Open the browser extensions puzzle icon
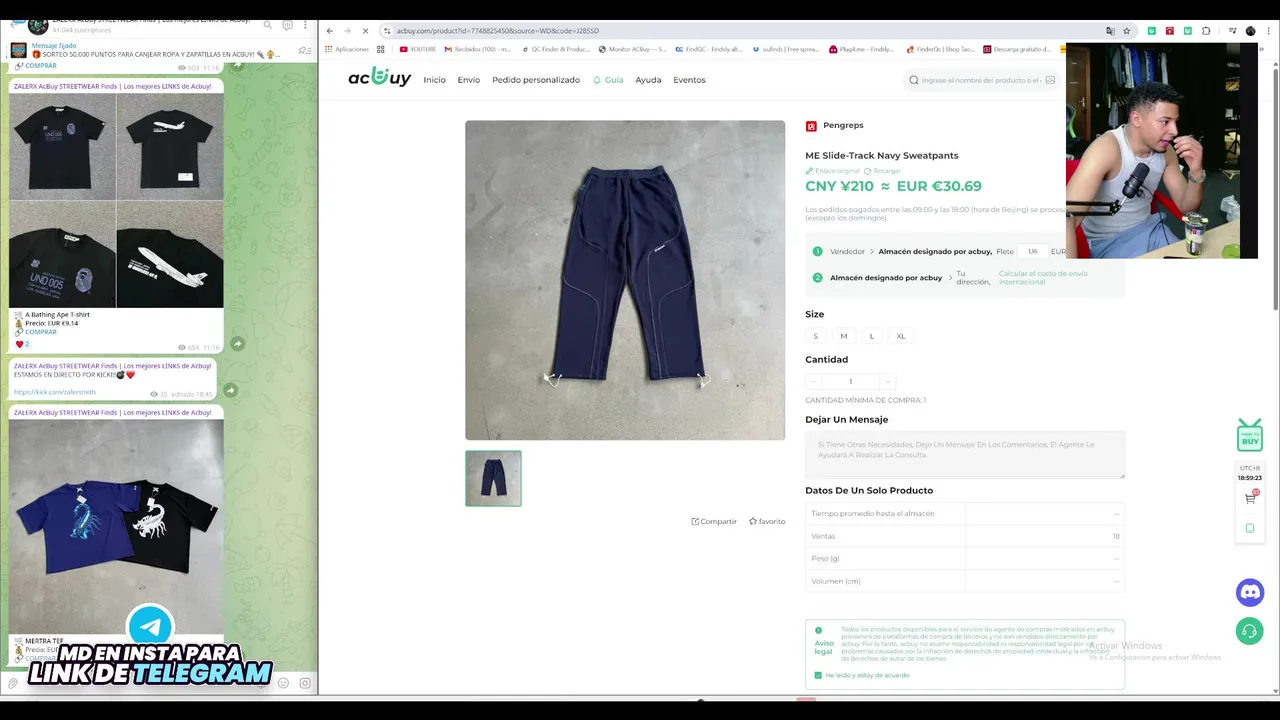1280x720 pixels. tap(1206, 31)
